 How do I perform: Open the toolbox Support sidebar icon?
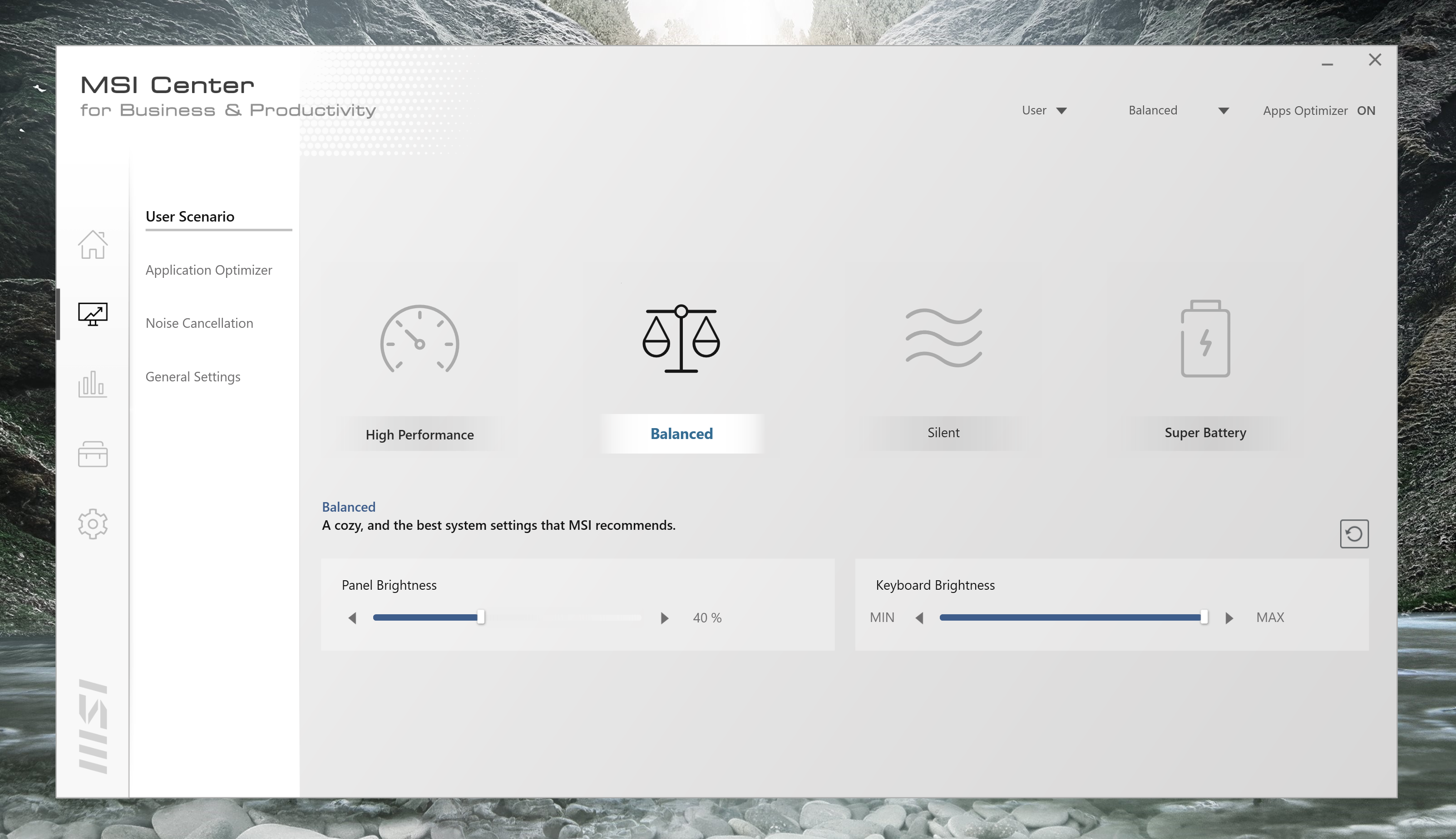pos(93,454)
